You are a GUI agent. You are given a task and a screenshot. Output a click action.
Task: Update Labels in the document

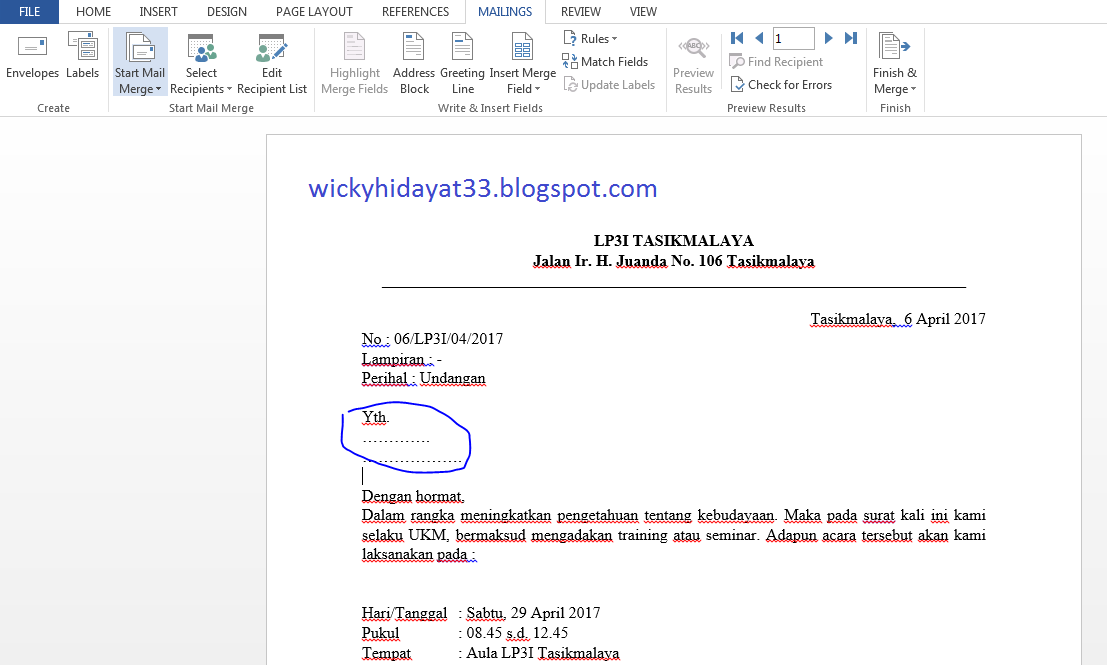point(609,84)
